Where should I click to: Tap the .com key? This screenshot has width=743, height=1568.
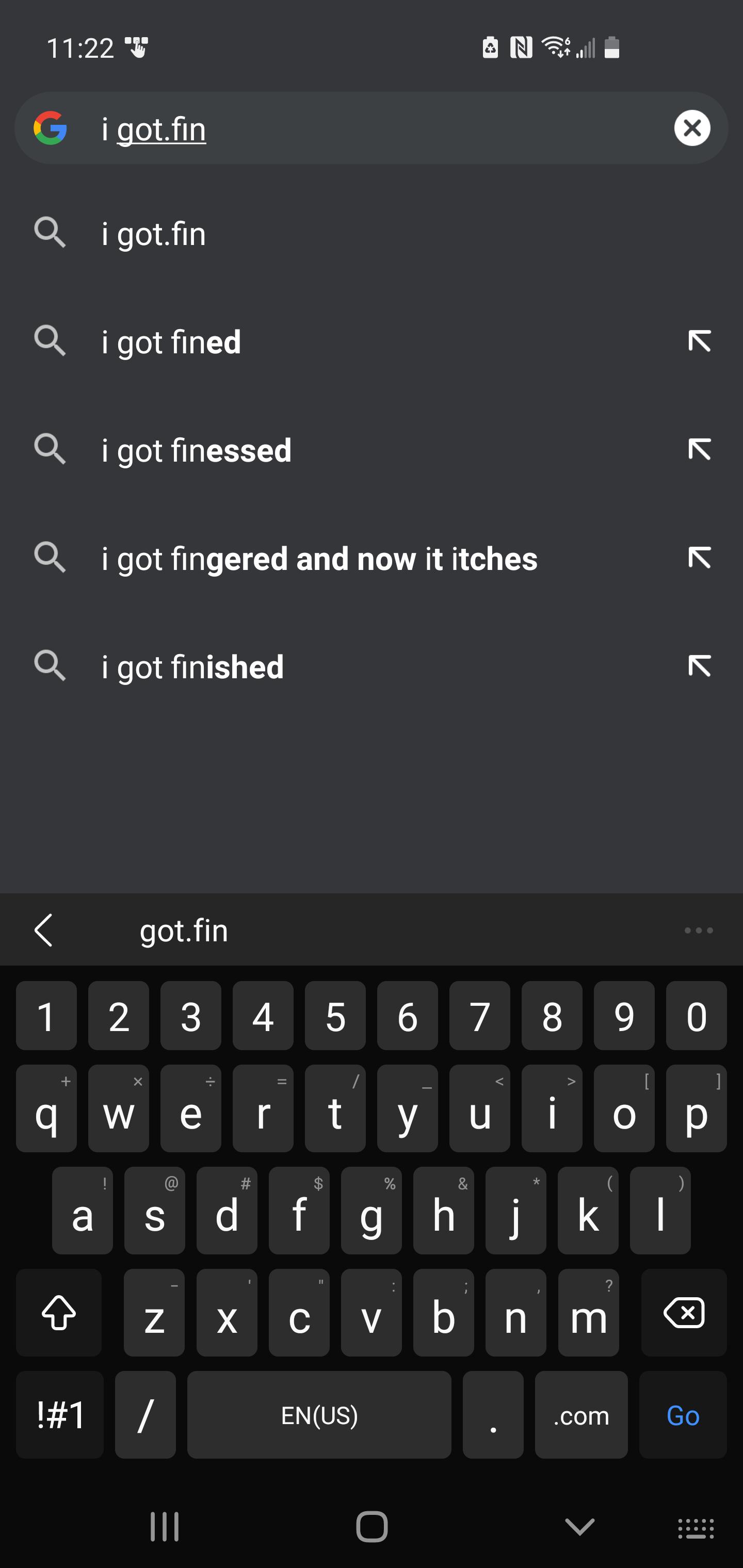pos(580,1415)
